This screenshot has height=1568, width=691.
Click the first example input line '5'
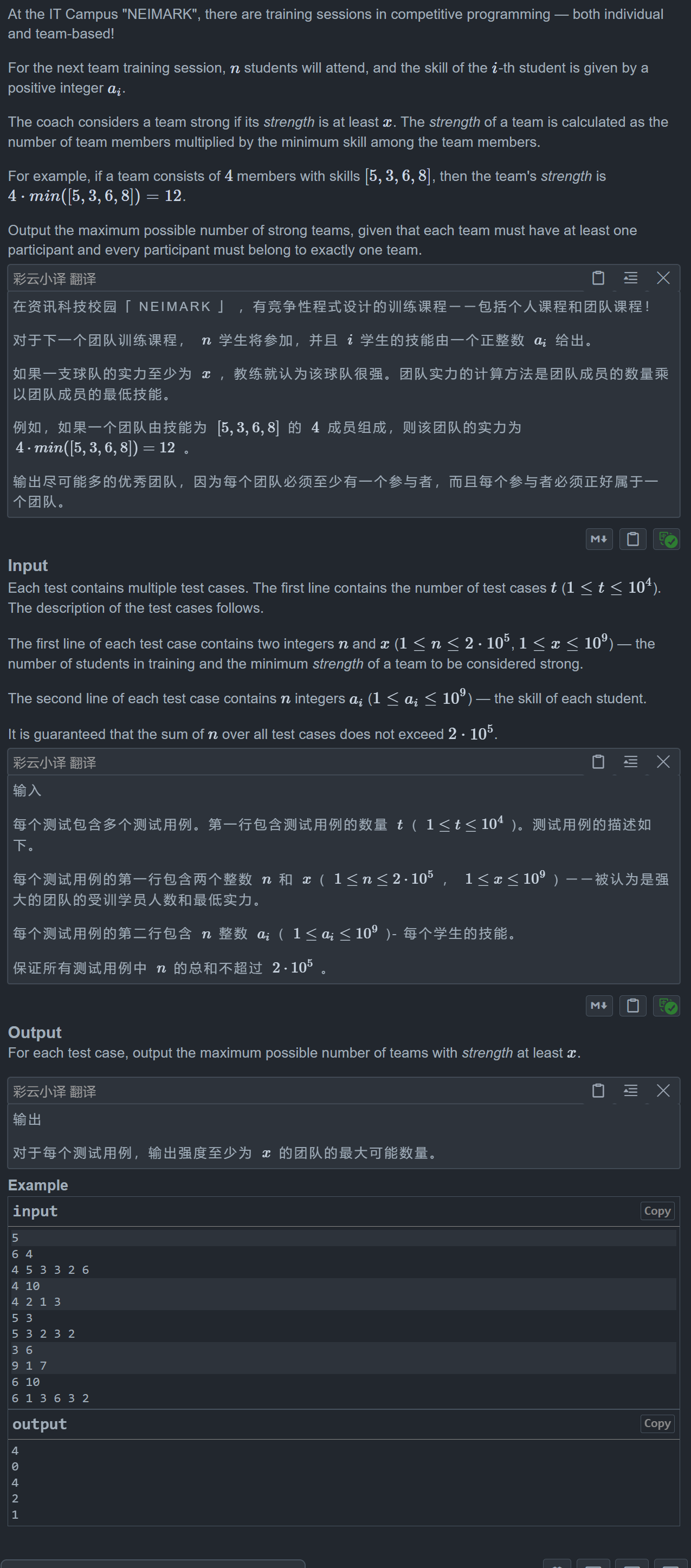point(15,1237)
